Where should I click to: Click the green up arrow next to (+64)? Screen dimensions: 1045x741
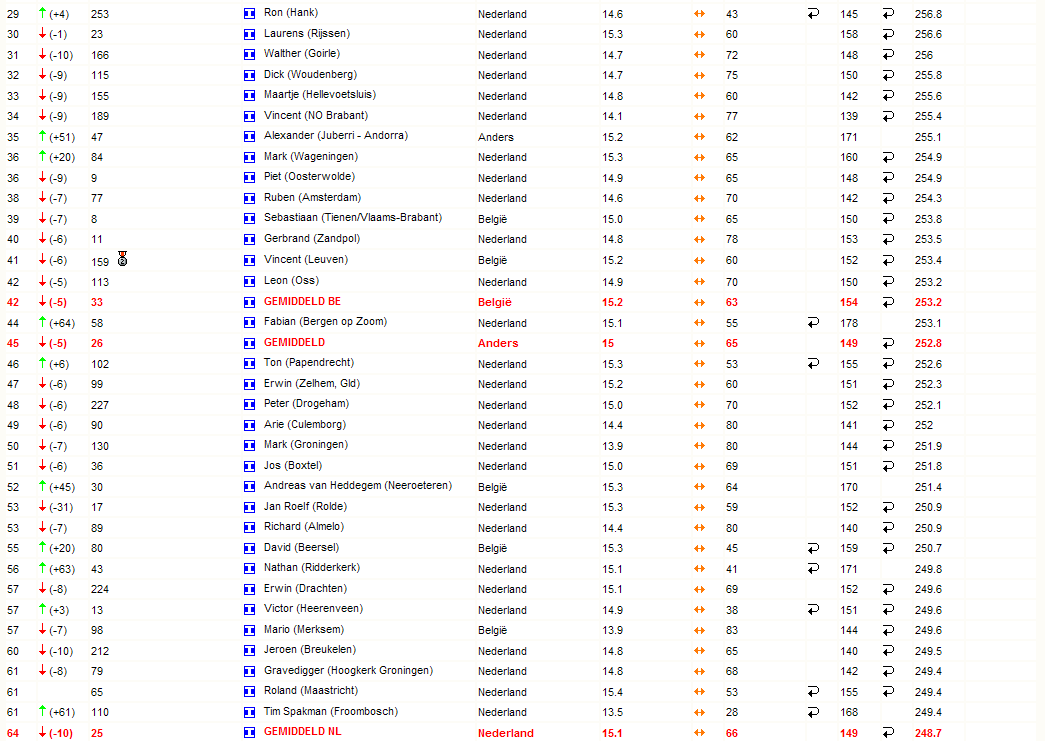coord(43,322)
